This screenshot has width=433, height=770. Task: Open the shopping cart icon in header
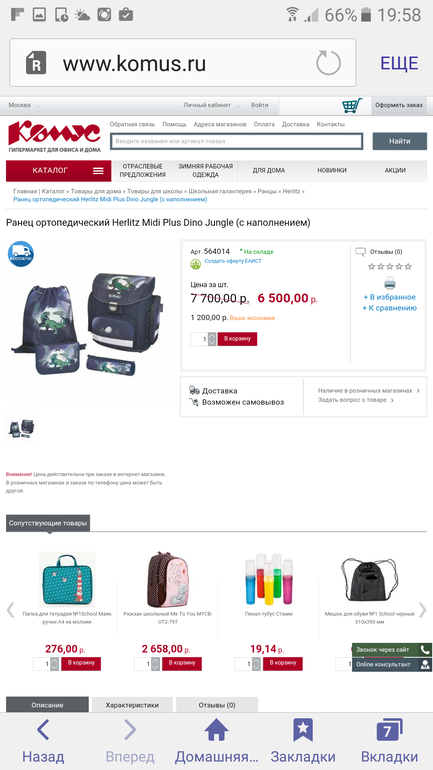coord(352,105)
